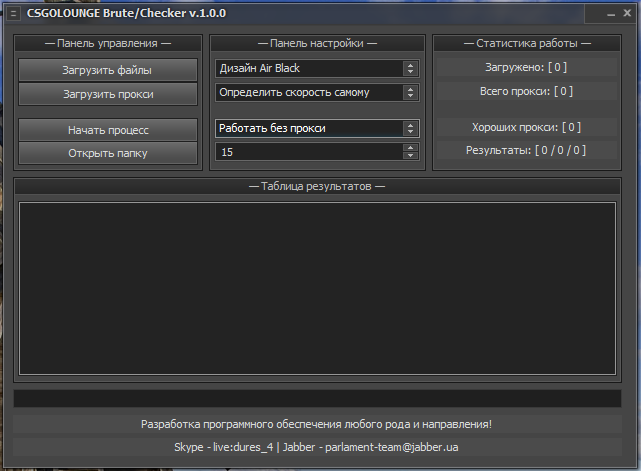641x471 pixels.
Task: Expand the Определить скорость самому combo box
Action: [410, 92]
